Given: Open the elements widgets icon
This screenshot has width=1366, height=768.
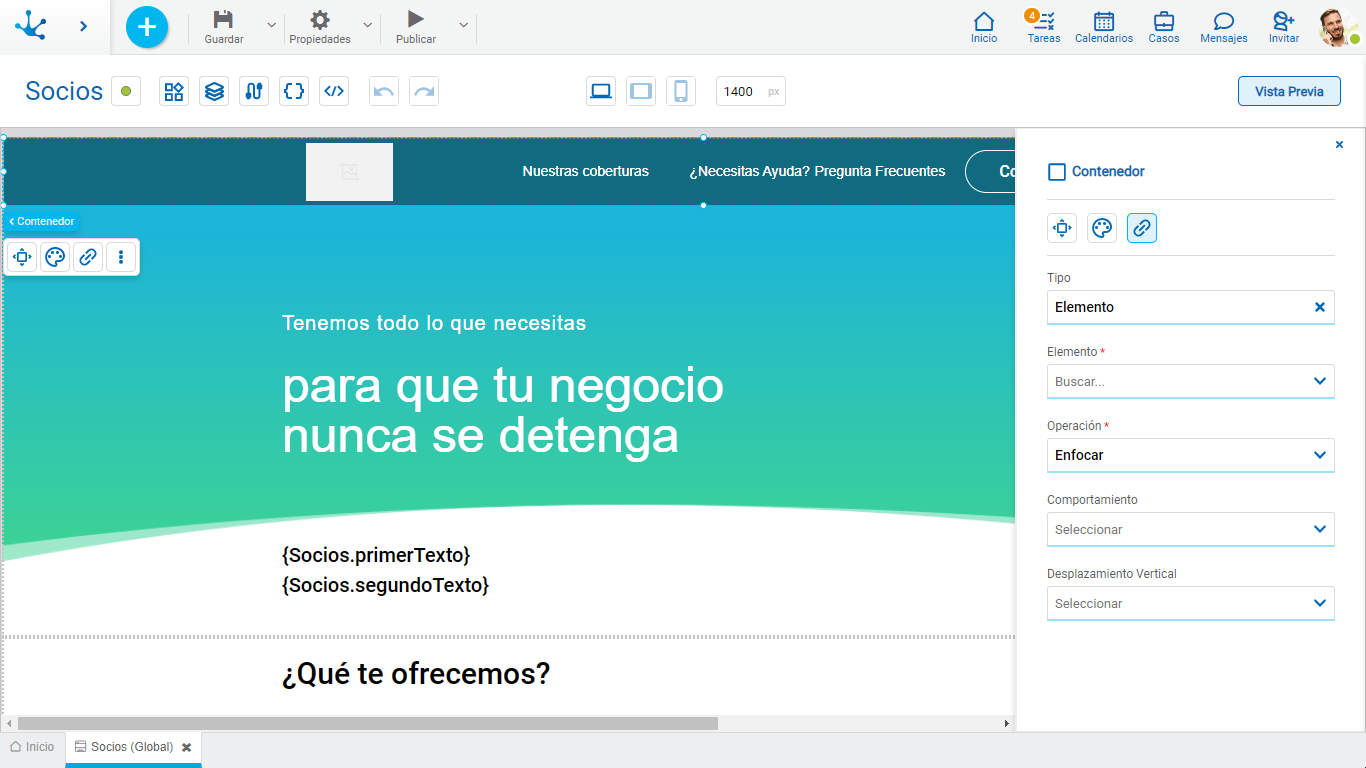Looking at the screenshot, I should tap(174, 91).
